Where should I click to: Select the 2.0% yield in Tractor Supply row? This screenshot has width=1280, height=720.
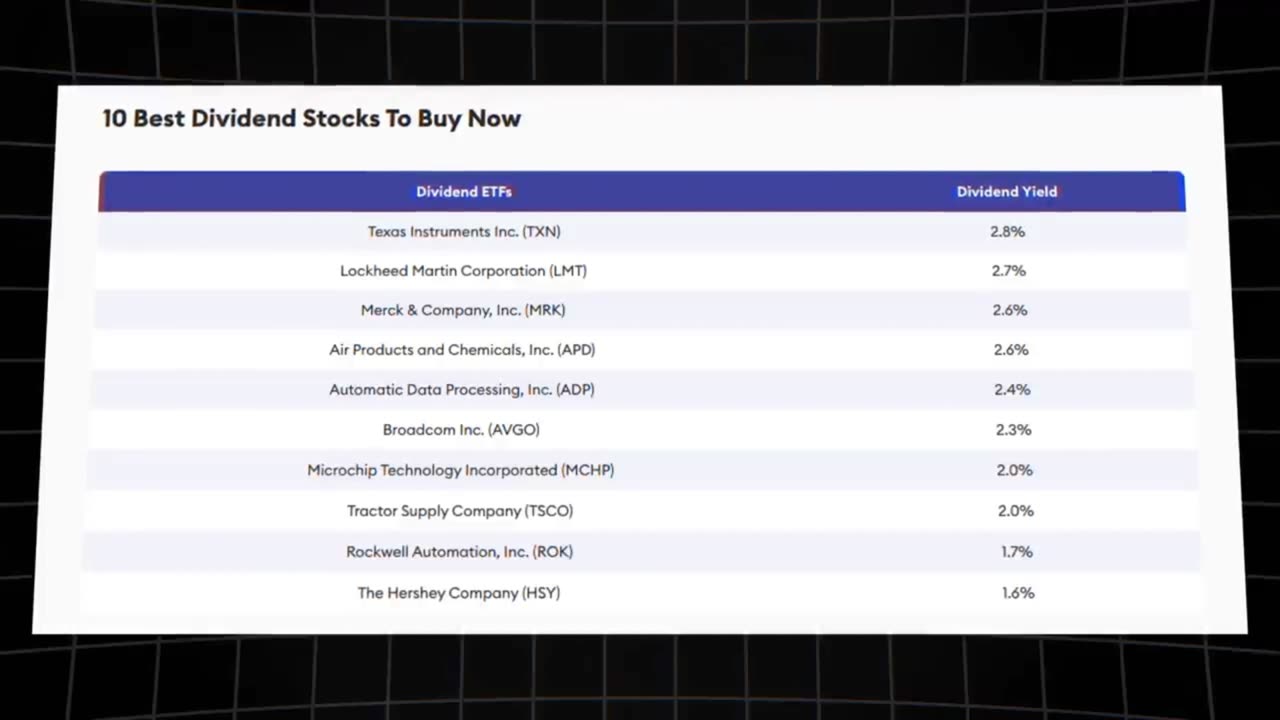click(x=1016, y=511)
